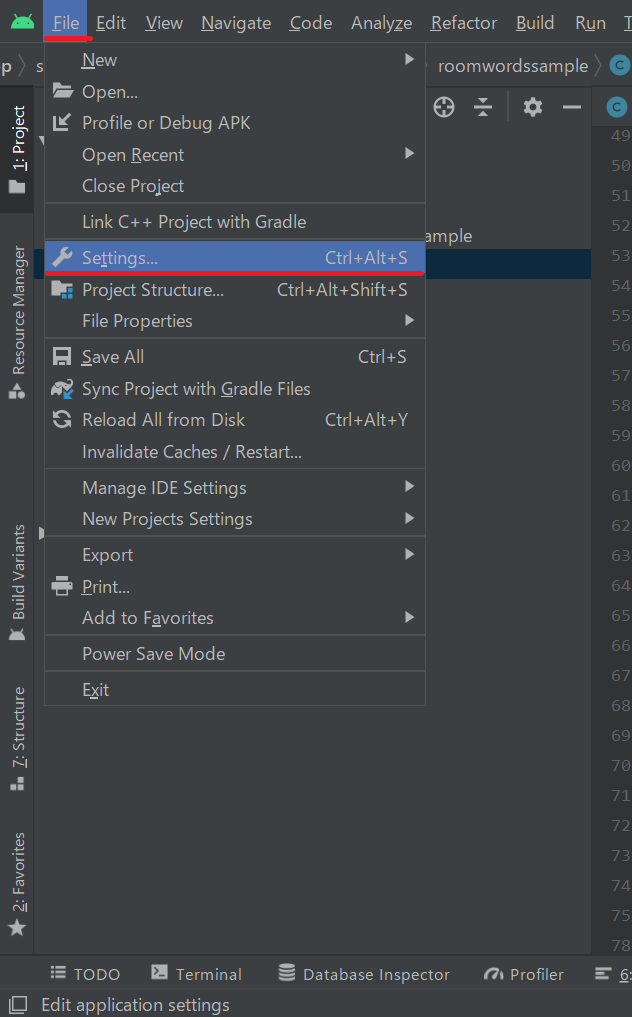Open the TODO tool window
Image resolution: width=632 pixels, height=1017 pixels.
click(85, 974)
